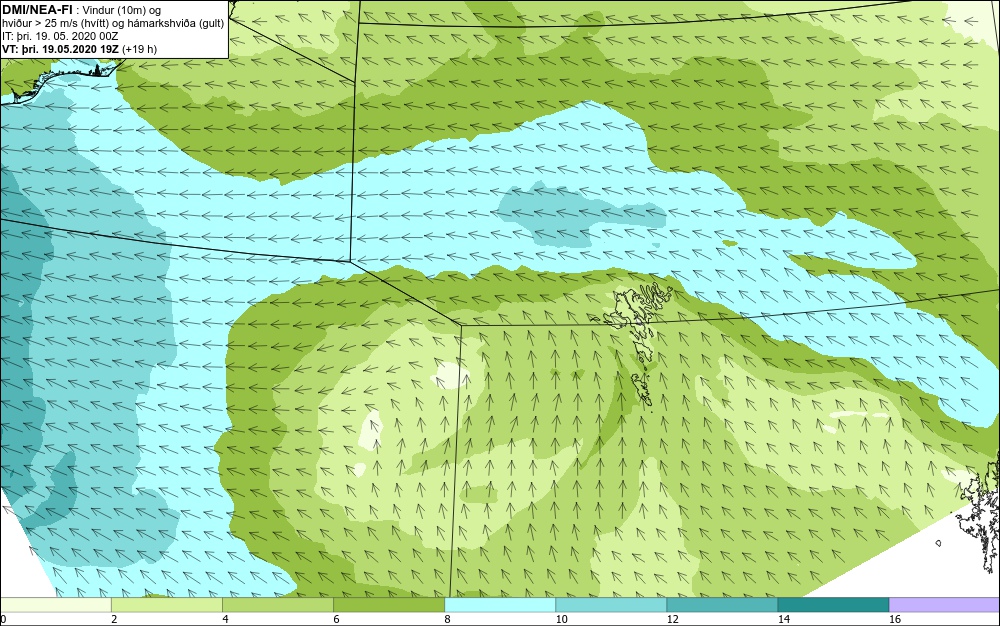Click the legend tick label '8'
The image size is (1000, 626).
pyautogui.click(x=447, y=620)
